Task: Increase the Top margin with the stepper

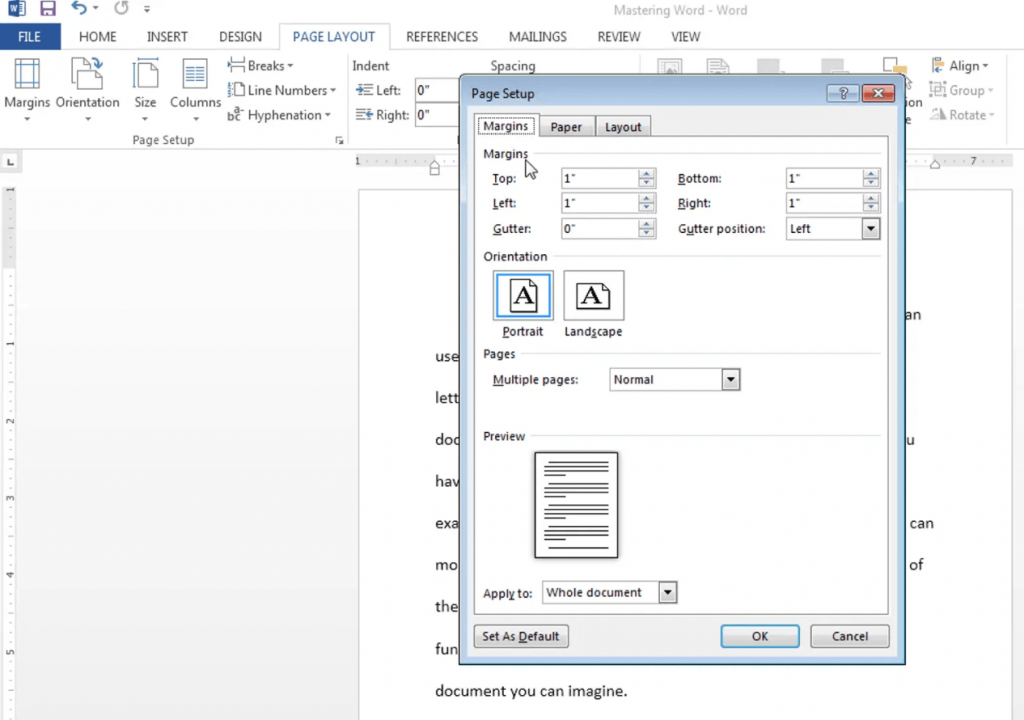Action: (x=646, y=174)
